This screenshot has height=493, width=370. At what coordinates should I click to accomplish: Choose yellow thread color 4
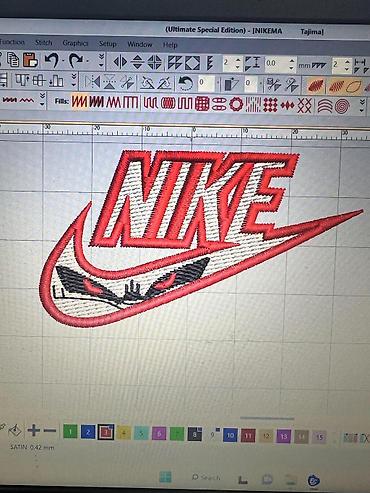(124, 433)
